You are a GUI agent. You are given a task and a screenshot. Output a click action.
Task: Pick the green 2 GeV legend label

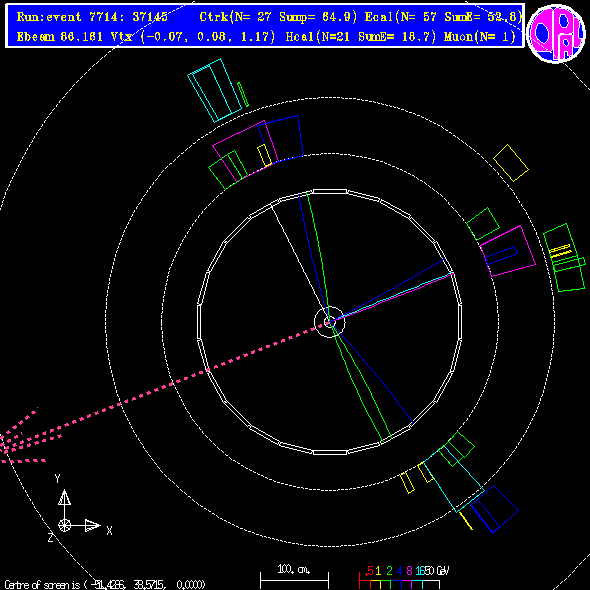(x=389, y=571)
